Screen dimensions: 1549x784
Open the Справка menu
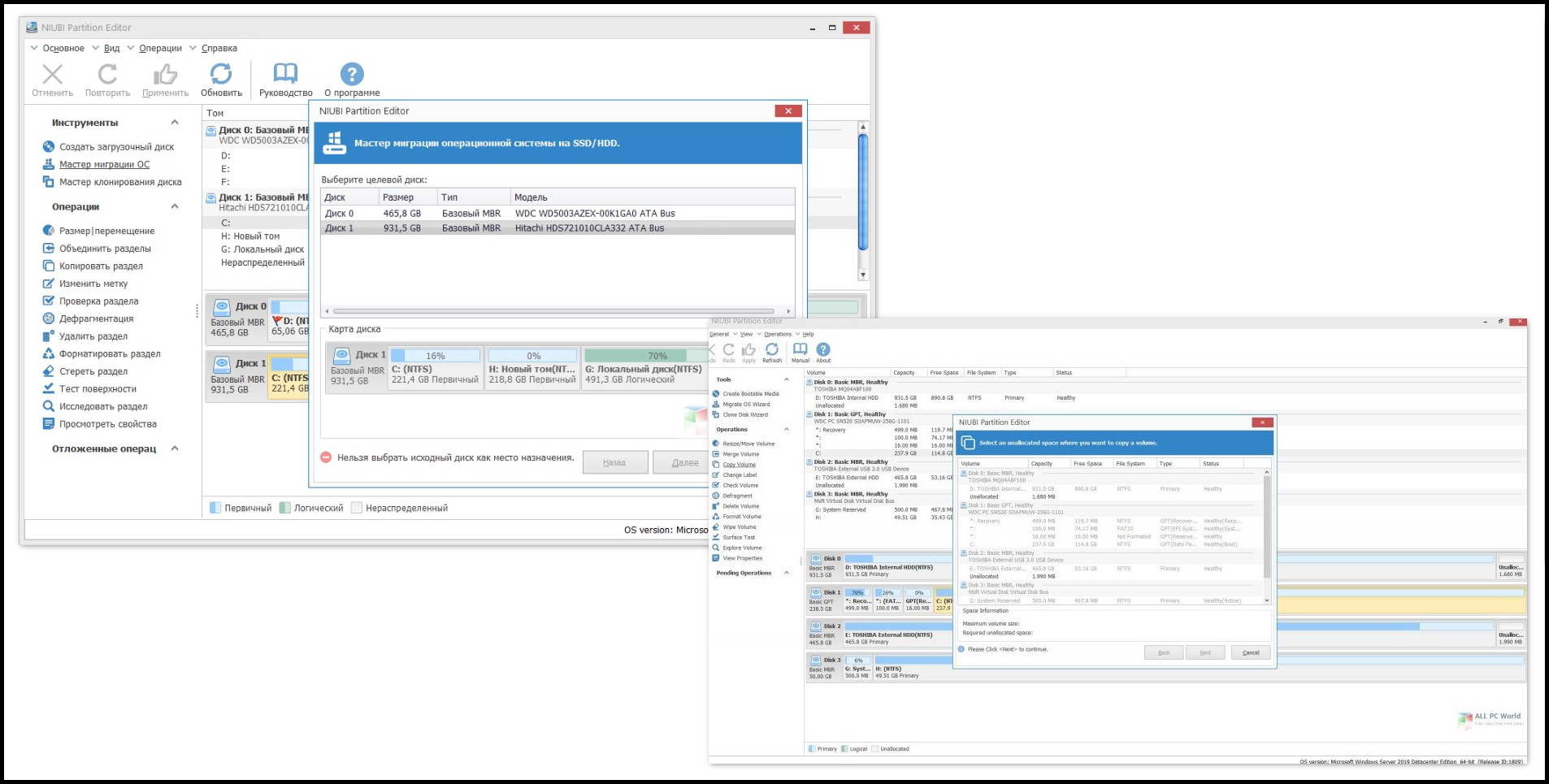[x=219, y=49]
